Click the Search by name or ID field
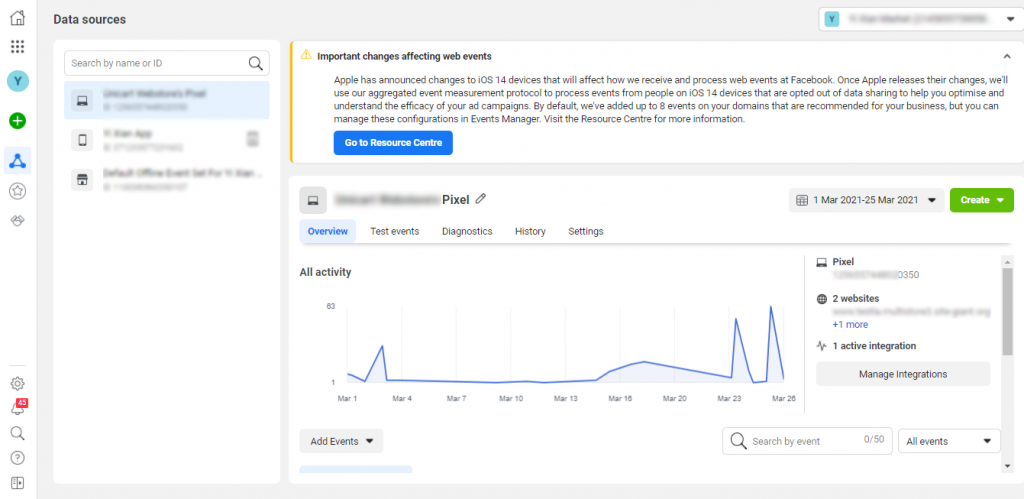Viewport: 1024px width, 499px height. coord(167,63)
